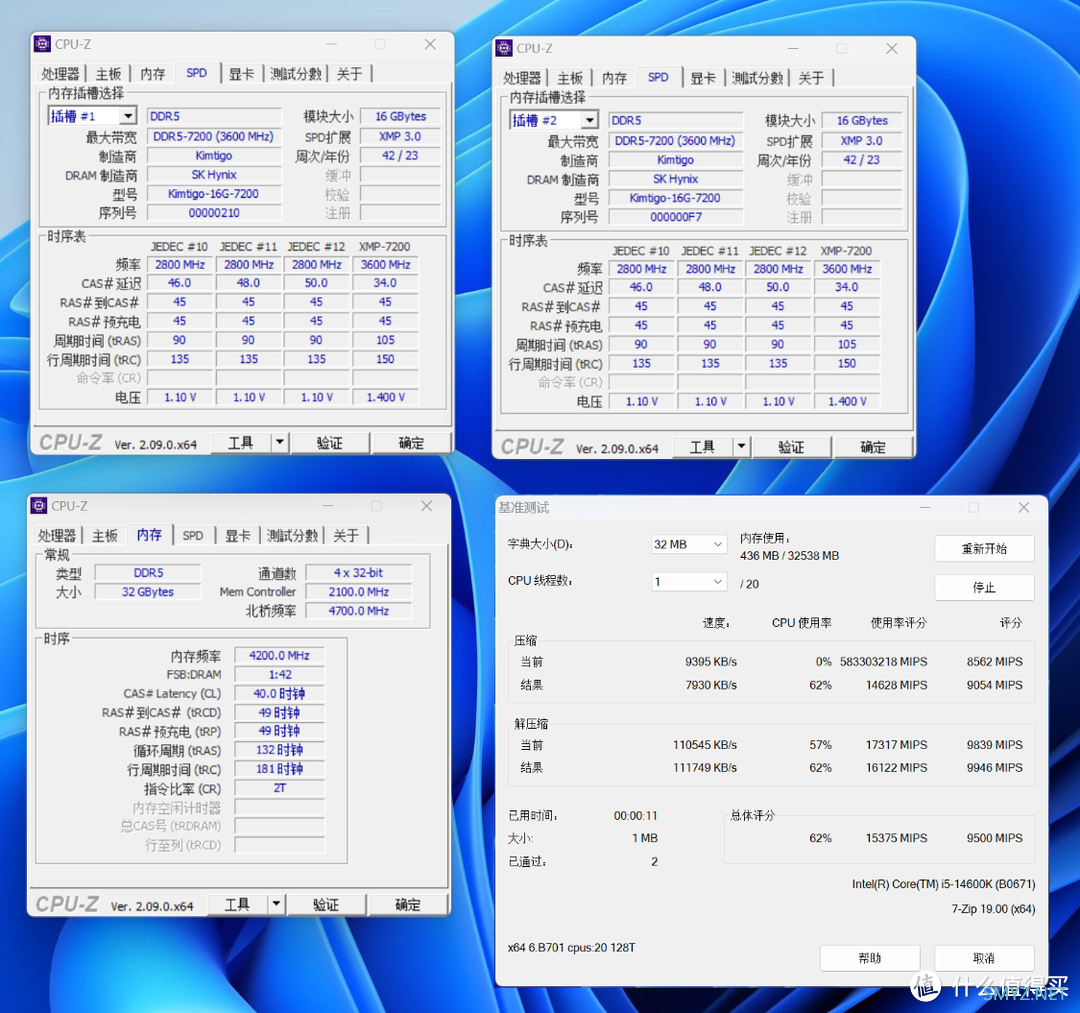Click Intel Core i5-14600K processor text
The image size is (1080, 1013).
pyautogui.click(x=943, y=884)
